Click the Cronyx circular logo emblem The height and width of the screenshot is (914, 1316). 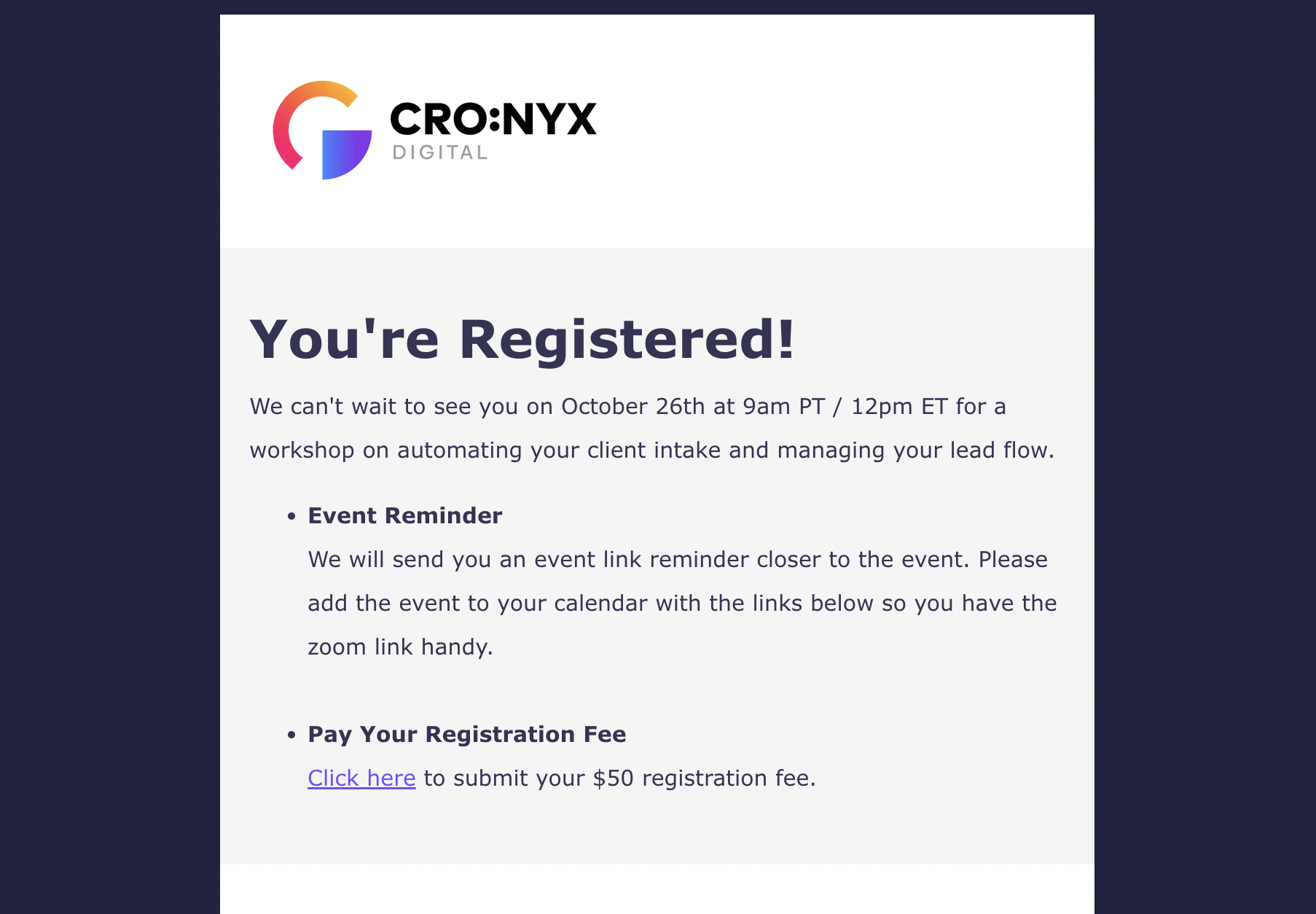coord(322,130)
